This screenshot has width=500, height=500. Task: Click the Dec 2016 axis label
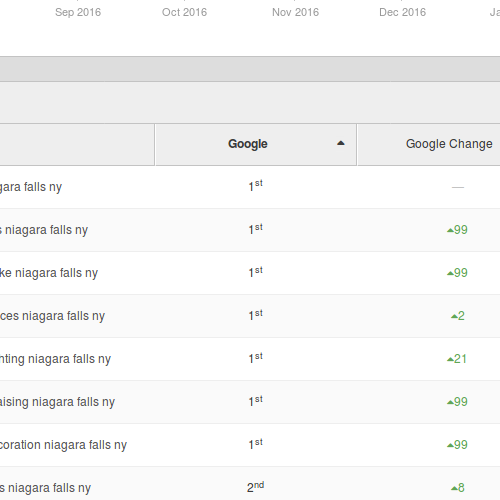[x=403, y=12]
